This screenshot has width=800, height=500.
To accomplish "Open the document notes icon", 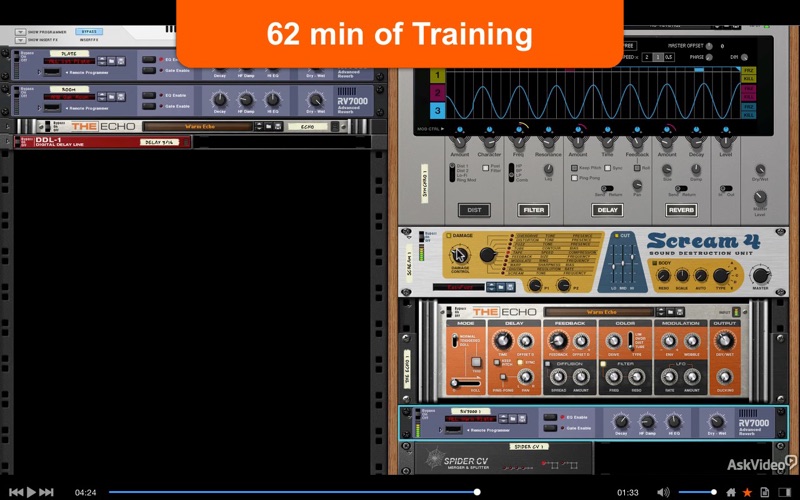I will click(764, 492).
